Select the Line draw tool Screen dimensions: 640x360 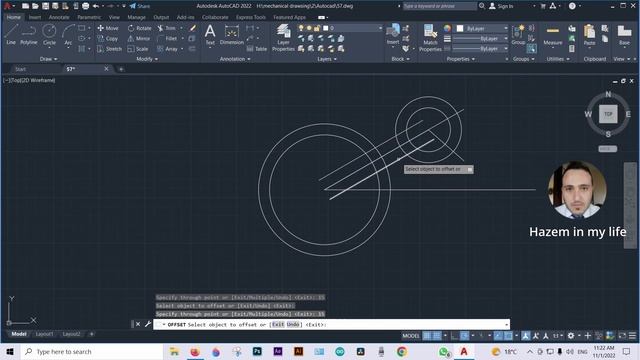(x=11, y=34)
